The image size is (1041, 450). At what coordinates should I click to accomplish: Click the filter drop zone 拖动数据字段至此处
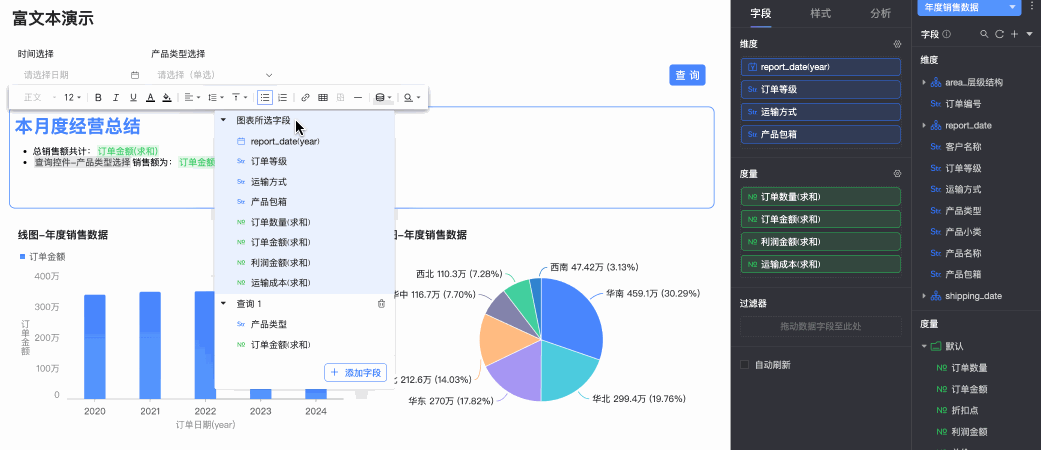(x=821, y=327)
